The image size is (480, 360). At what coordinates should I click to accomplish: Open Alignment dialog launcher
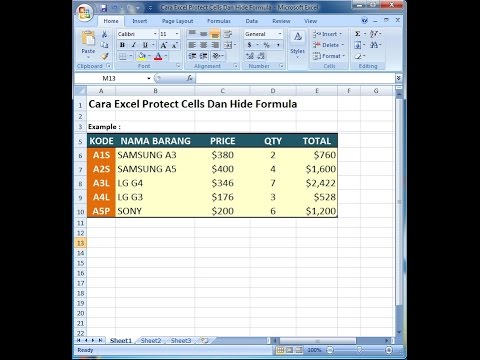tap(236, 66)
